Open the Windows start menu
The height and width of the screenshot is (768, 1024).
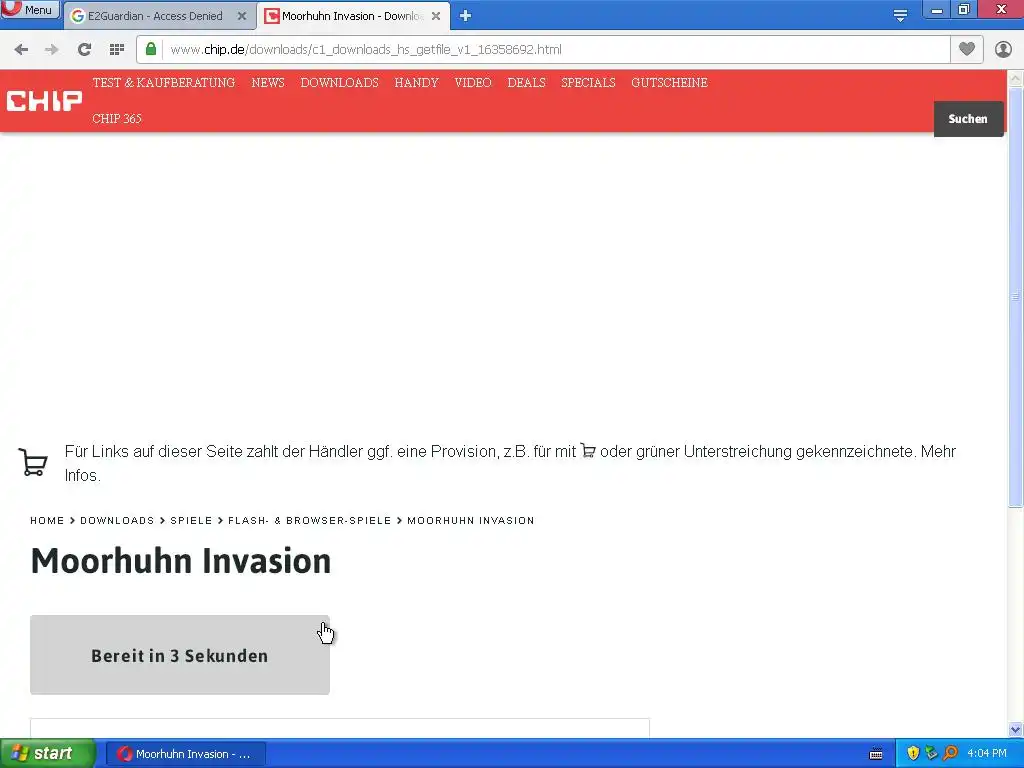tap(48, 754)
